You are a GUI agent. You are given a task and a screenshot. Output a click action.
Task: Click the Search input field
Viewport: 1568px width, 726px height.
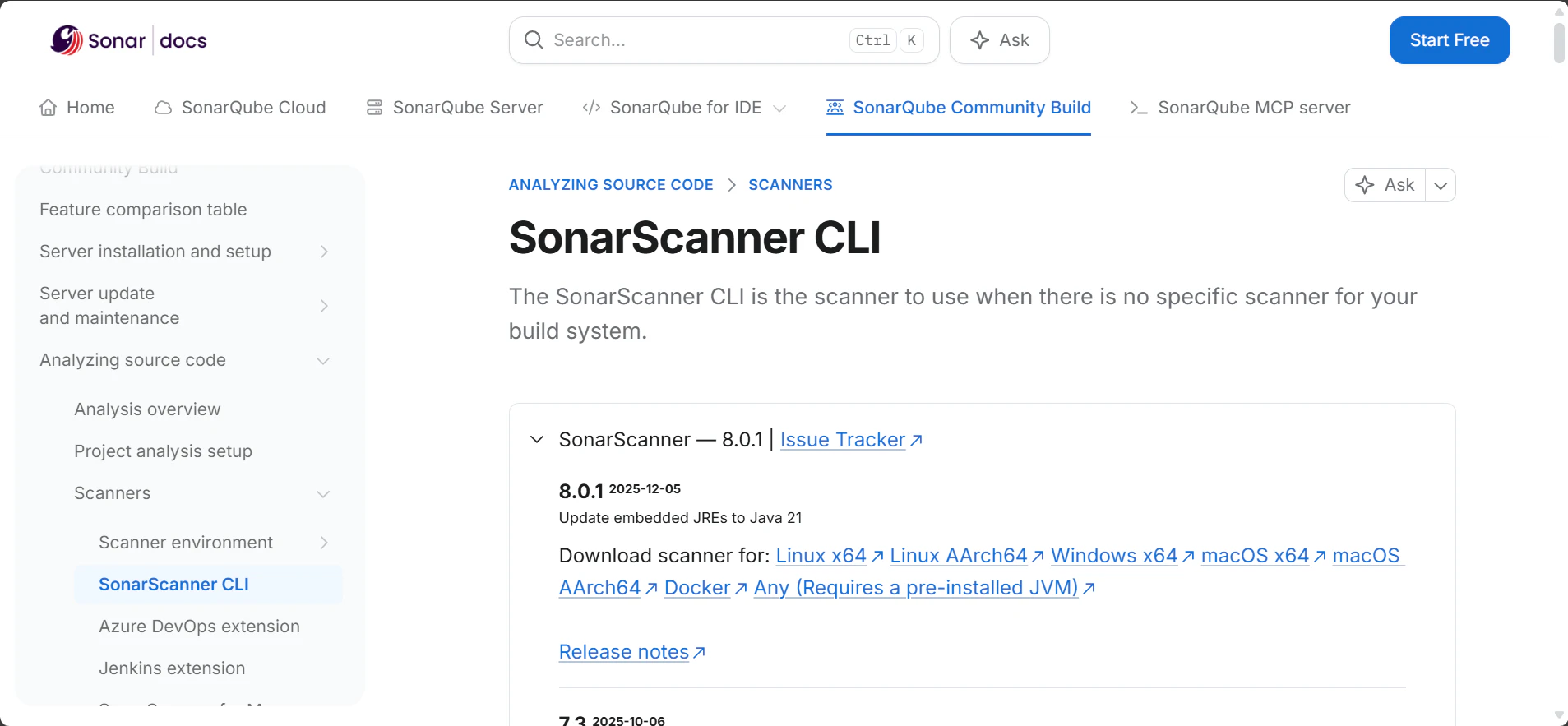pyautogui.click(x=724, y=40)
